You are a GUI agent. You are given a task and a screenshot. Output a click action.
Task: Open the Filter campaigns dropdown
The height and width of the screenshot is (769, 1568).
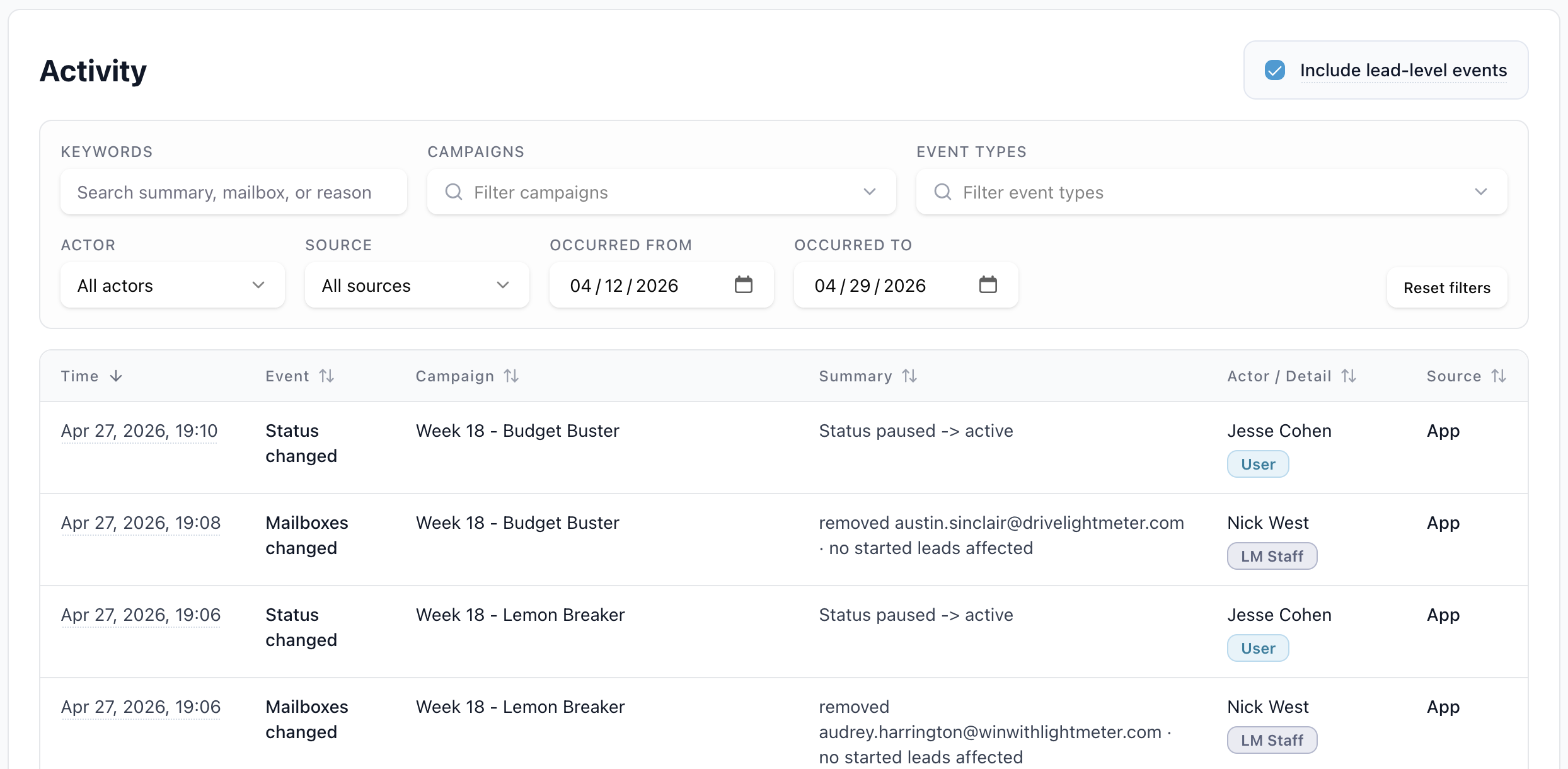pos(661,192)
